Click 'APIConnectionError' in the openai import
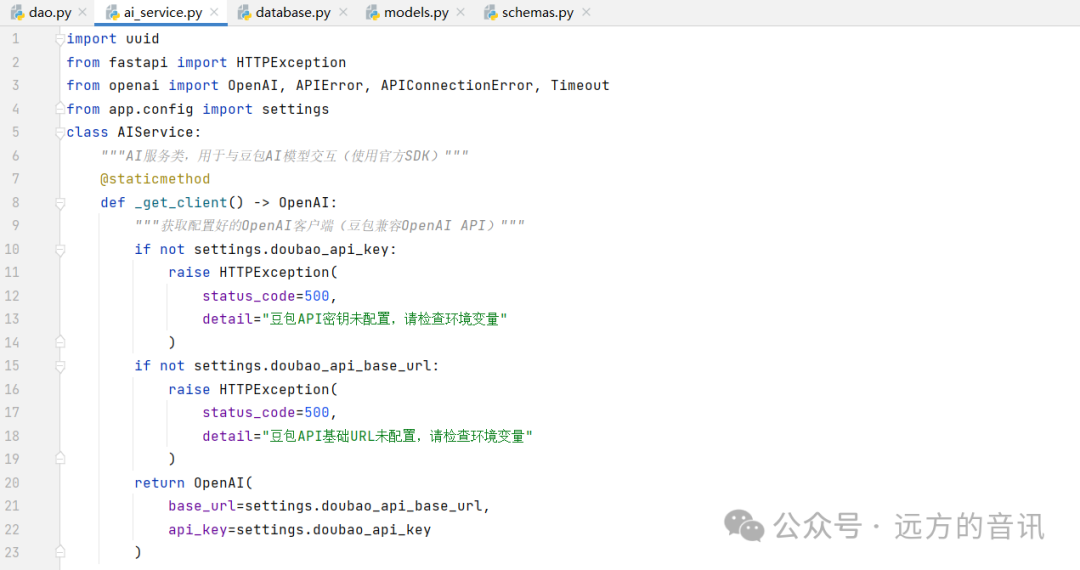1080x570 pixels. 457,85
